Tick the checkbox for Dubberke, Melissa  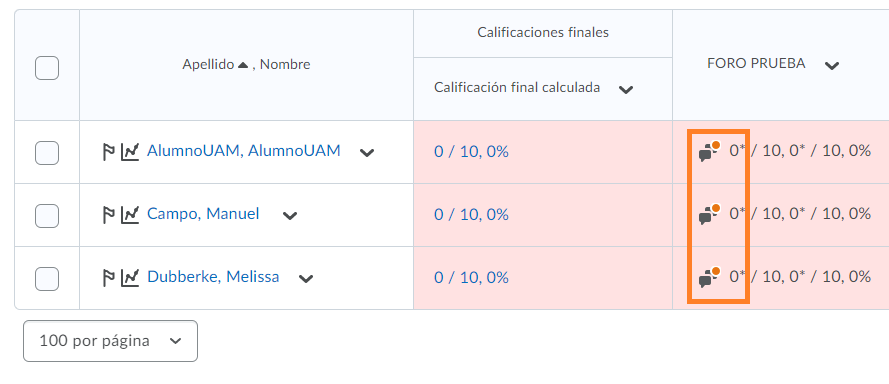tap(47, 278)
